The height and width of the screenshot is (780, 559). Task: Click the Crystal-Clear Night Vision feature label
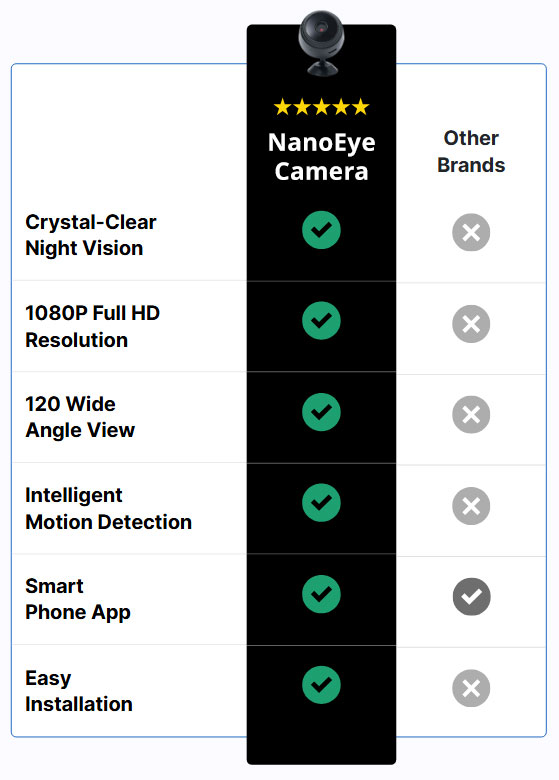91,235
